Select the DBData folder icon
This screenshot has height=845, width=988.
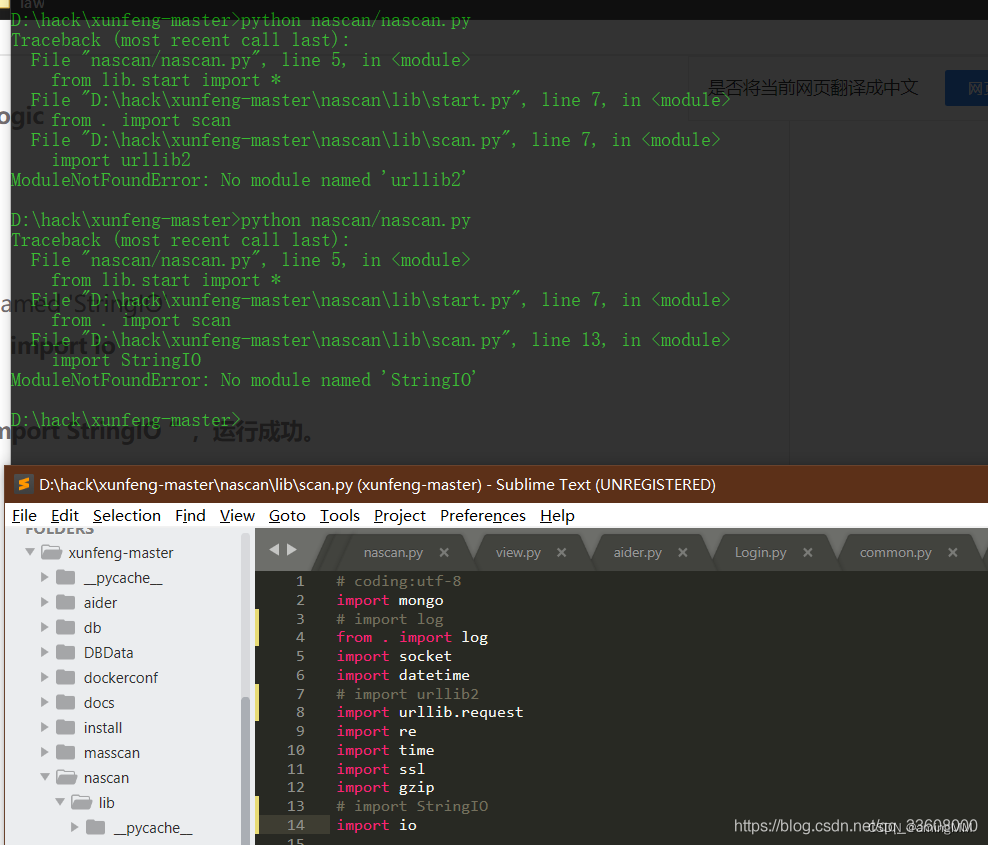[66, 652]
